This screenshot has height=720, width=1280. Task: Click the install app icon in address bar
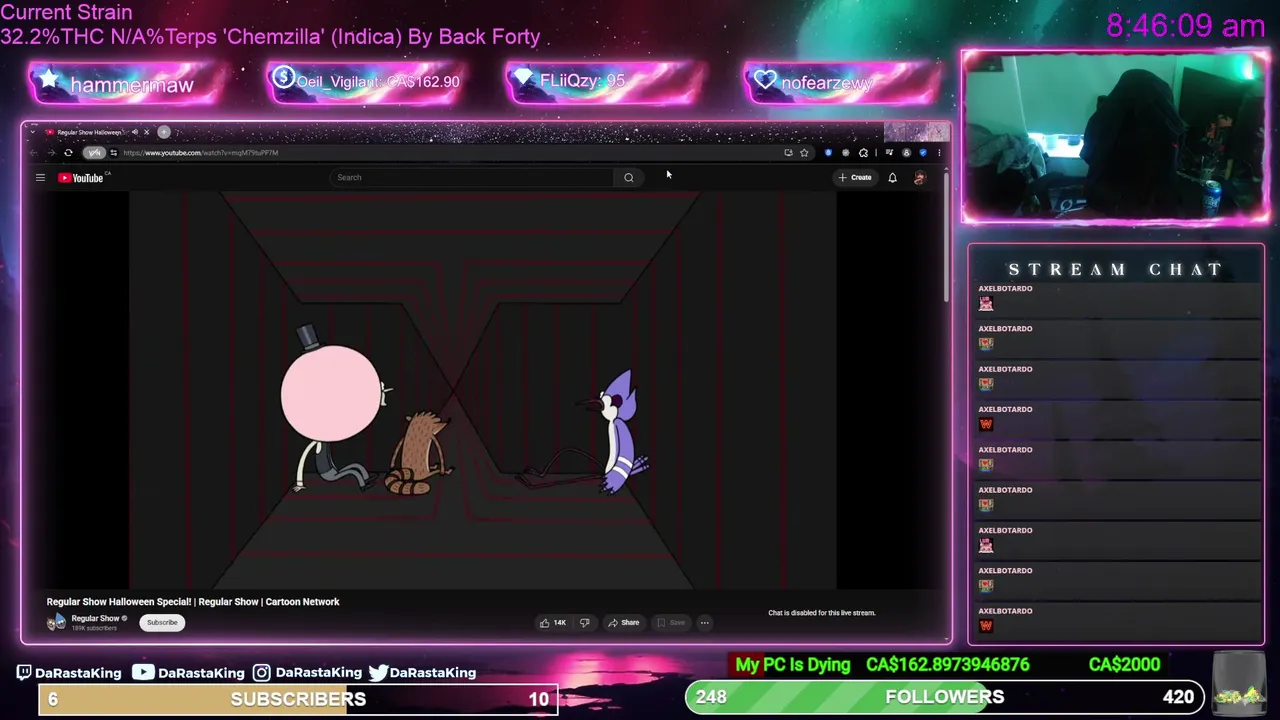(x=788, y=153)
